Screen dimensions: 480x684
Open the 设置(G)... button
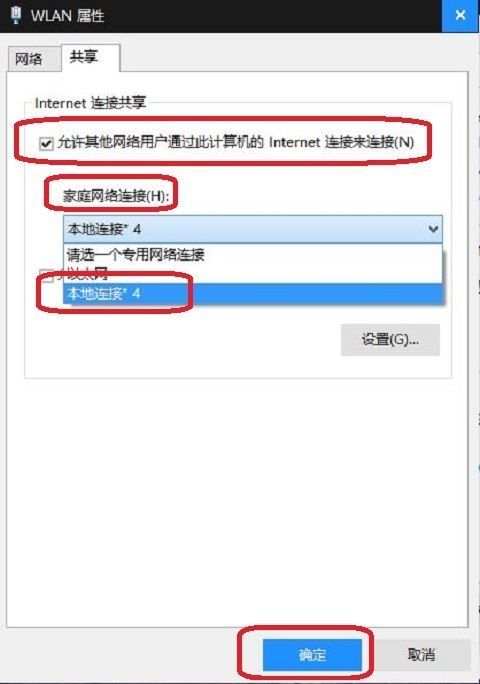pyautogui.click(x=390, y=339)
